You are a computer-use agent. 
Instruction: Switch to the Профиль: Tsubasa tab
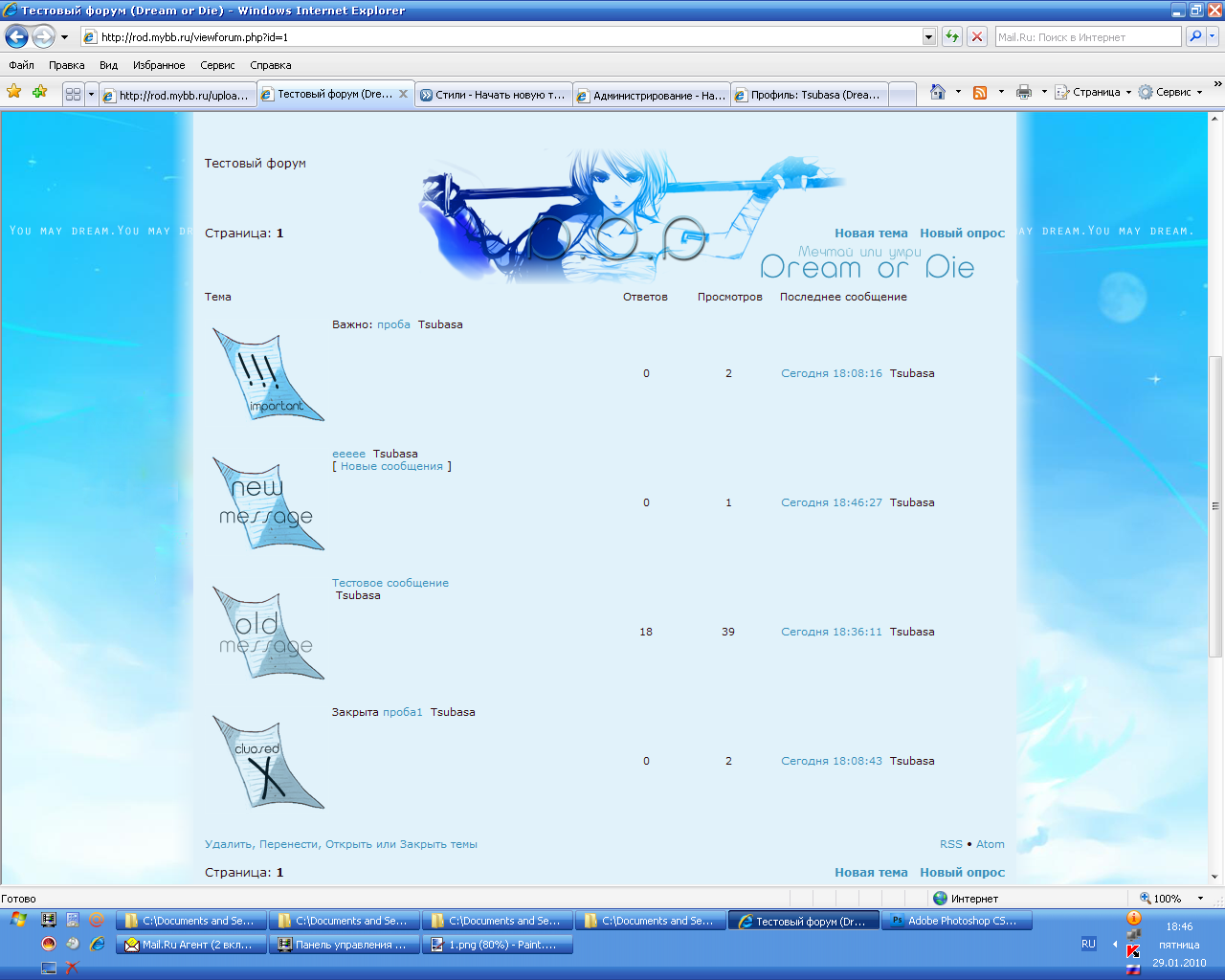click(x=810, y=95)
